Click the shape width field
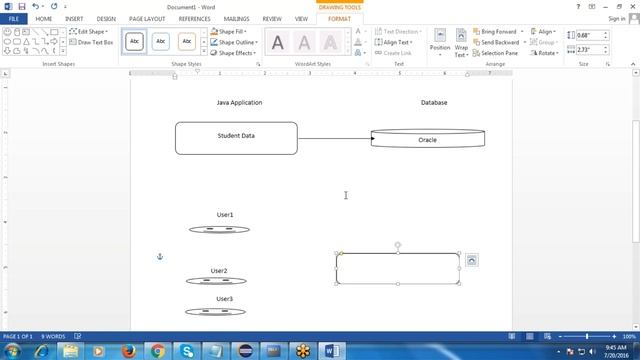640x360 pixels. click(589, 49)
